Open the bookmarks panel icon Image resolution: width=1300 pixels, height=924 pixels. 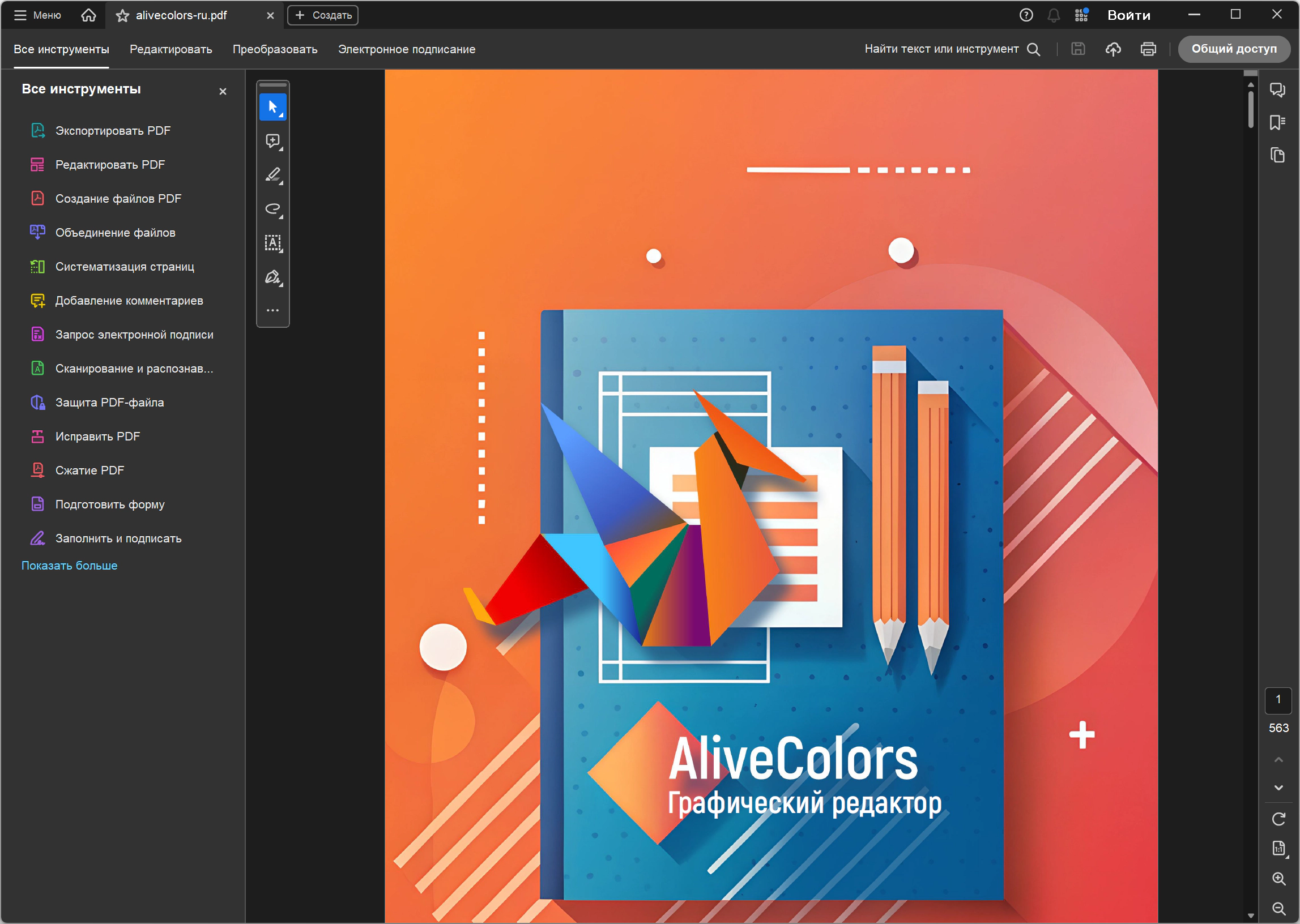tap(1277, 122)
